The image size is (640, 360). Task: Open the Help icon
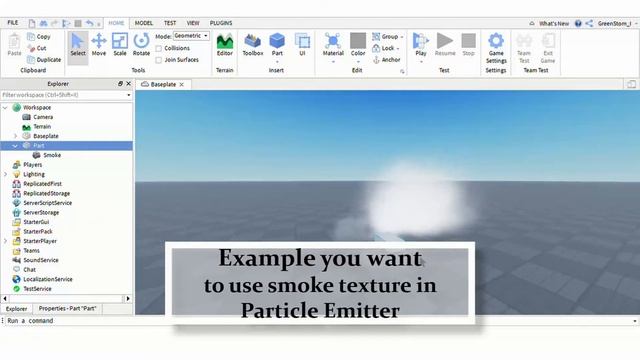coord(578,24)
